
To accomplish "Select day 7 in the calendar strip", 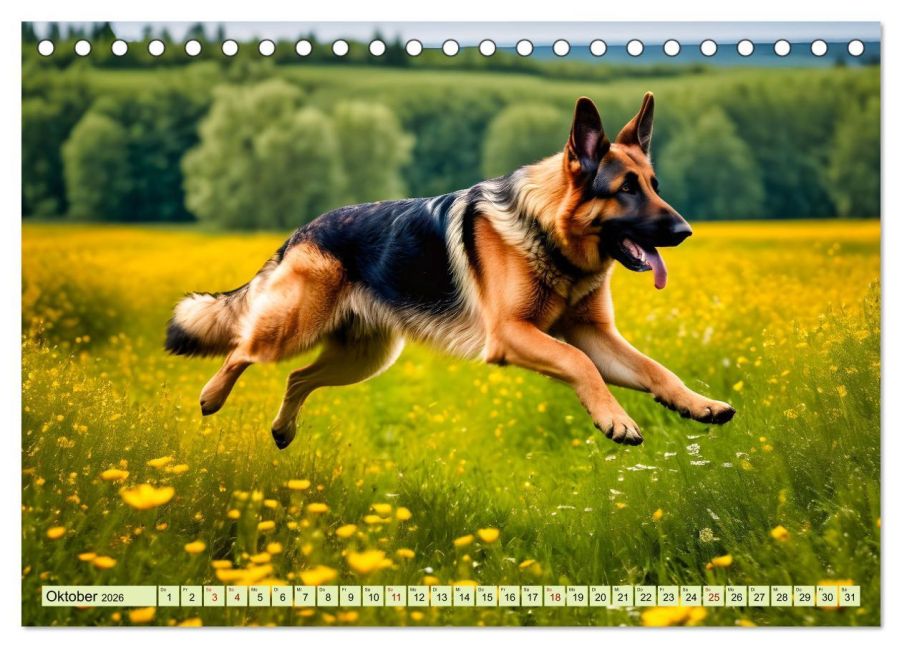I will [x=305, y=596].
